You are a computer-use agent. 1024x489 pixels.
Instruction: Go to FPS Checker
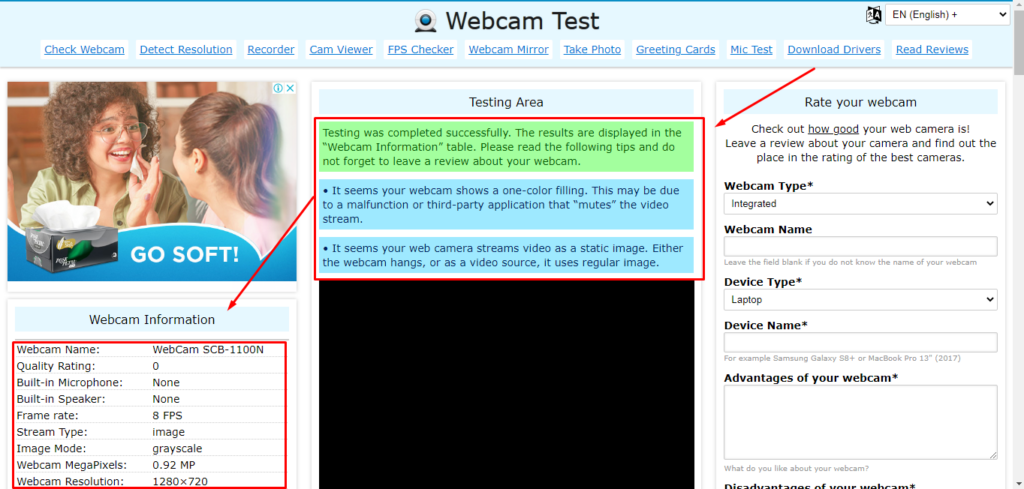point(421,50)
